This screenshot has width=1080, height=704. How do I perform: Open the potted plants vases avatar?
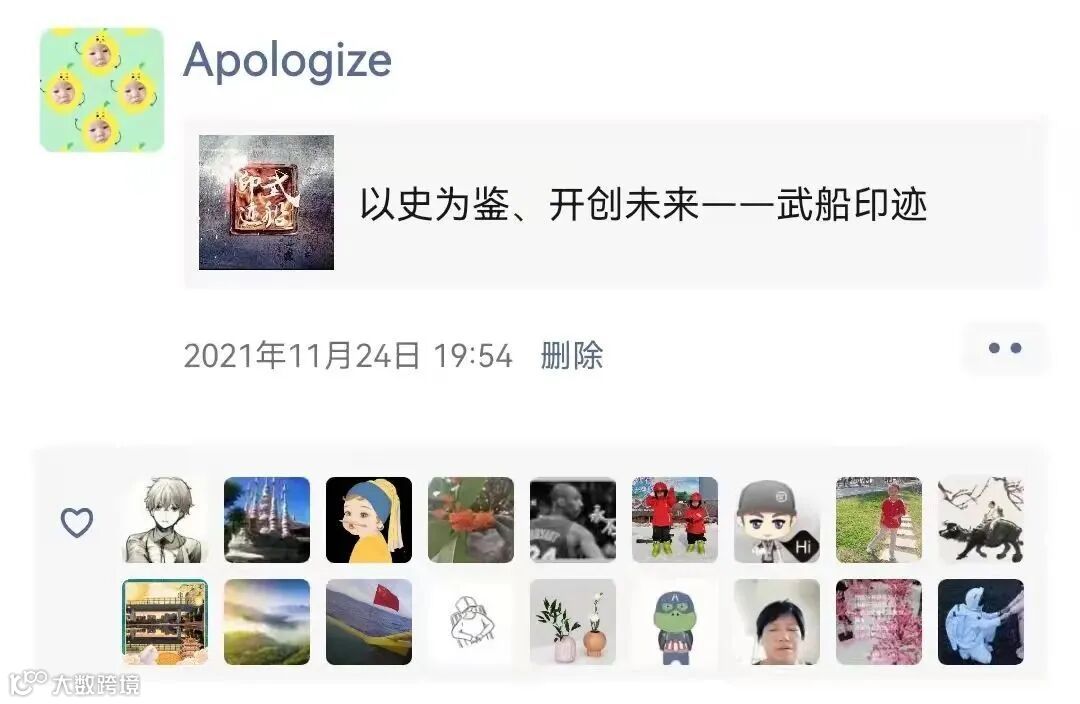[573, 622]
